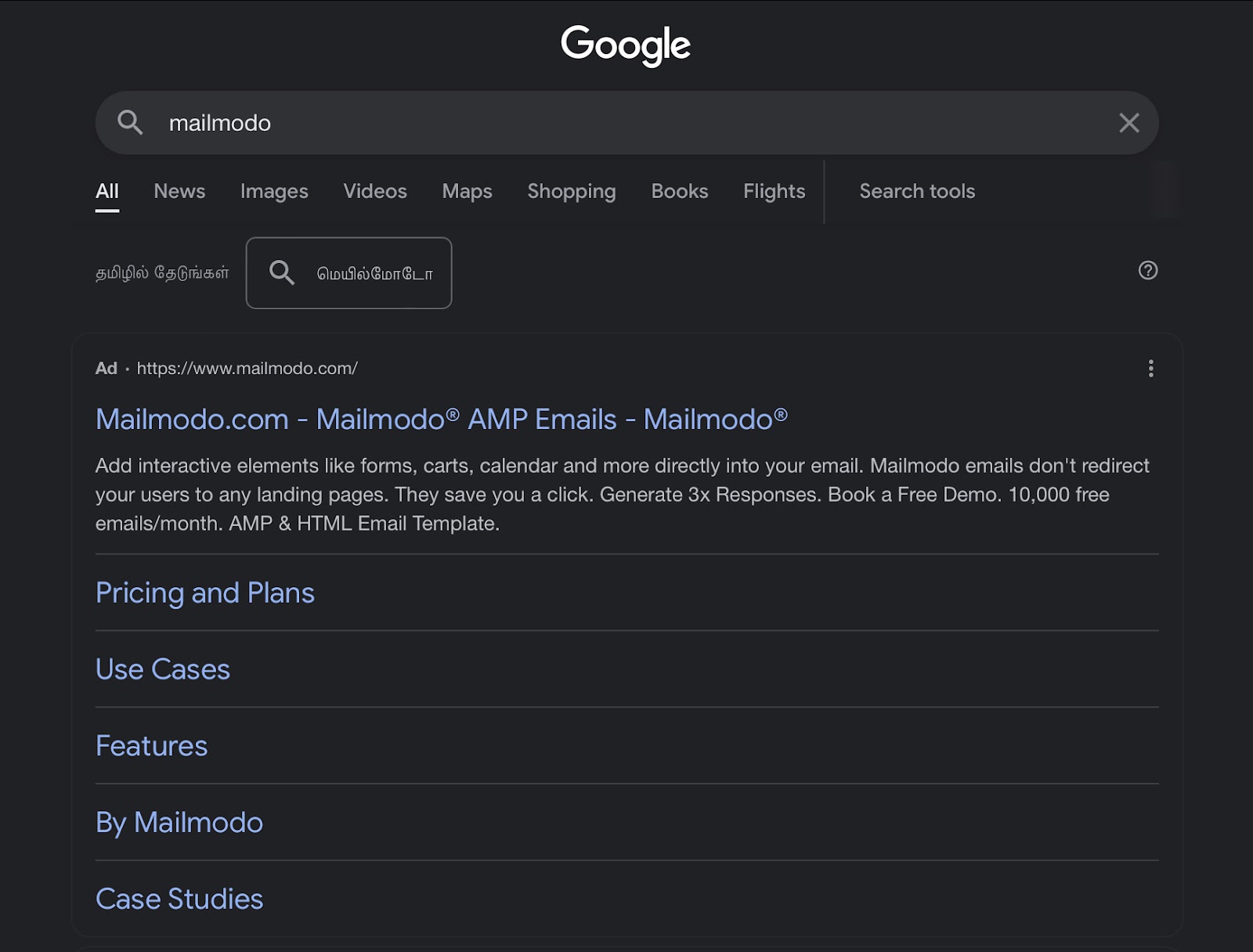Click the https://www.mailmodo.com/ ad URL
The height and width of the screenshot is (952, 1253).
tap(247, 368)
